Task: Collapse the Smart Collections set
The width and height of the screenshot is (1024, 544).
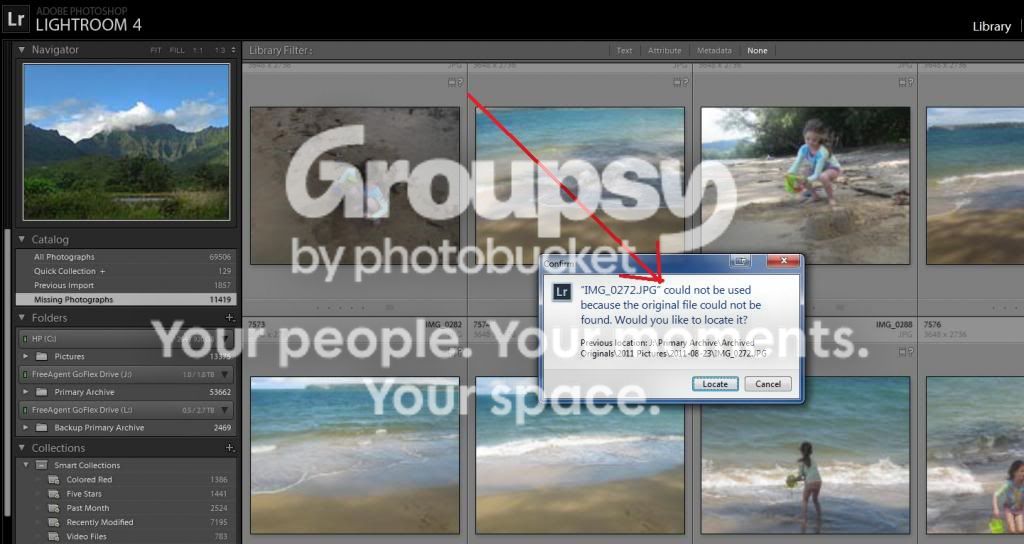Action: pos(26,465)
